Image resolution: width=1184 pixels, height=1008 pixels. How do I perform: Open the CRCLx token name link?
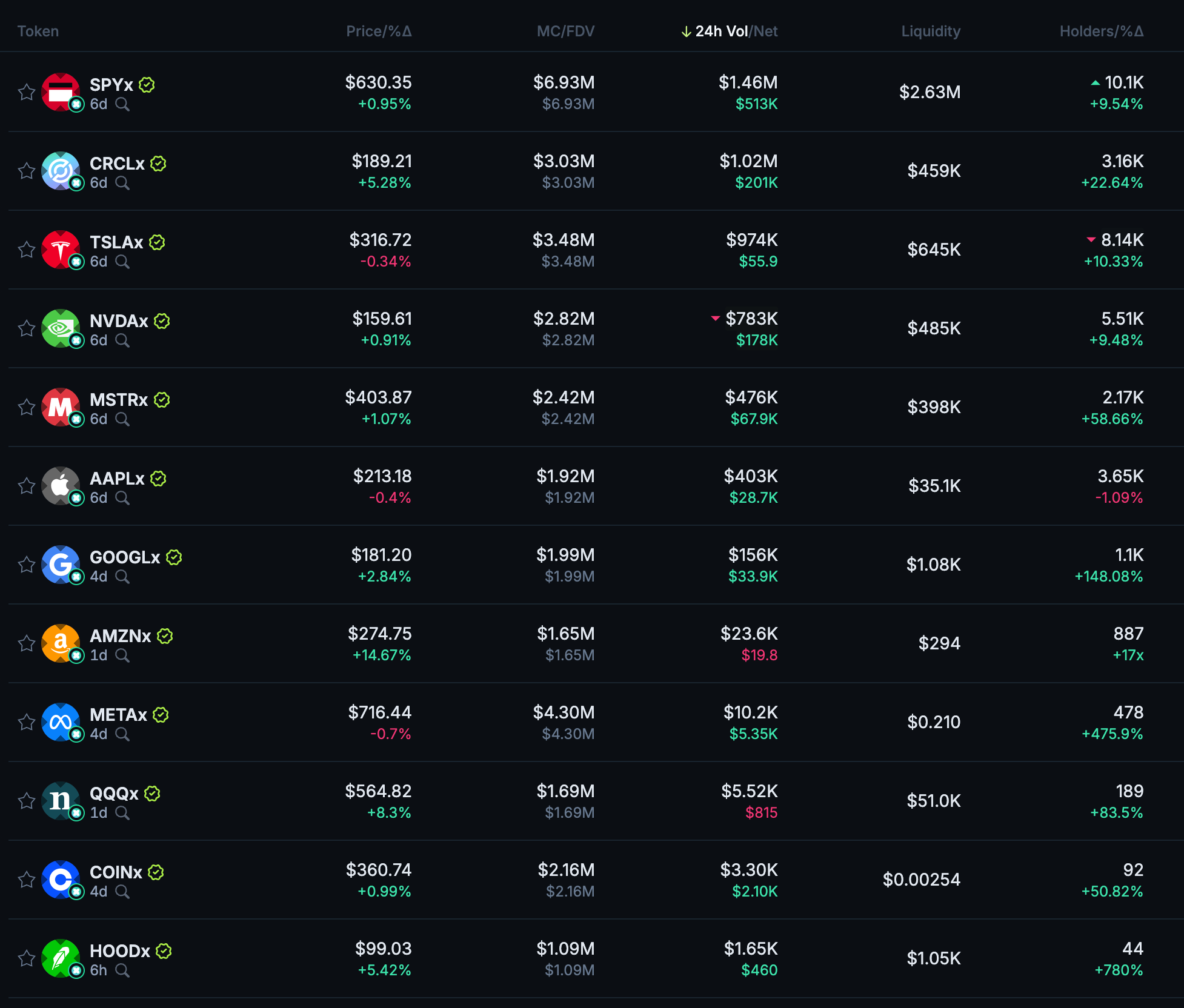point(117,164)
